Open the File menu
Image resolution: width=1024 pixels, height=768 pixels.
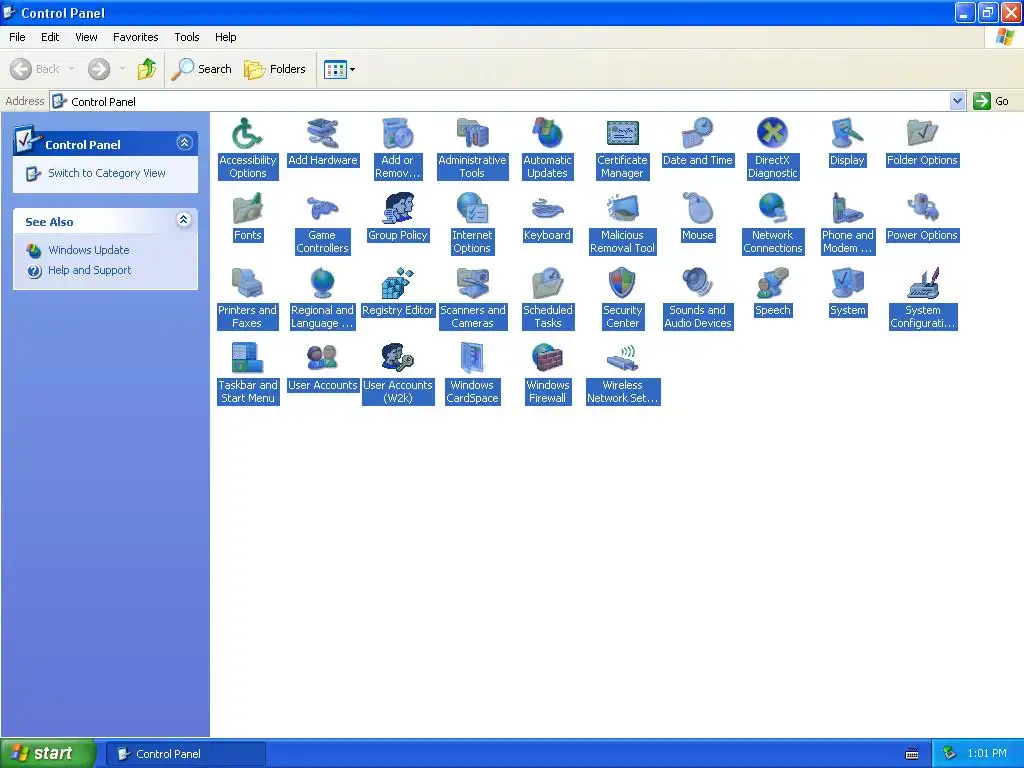coord(17,37)
